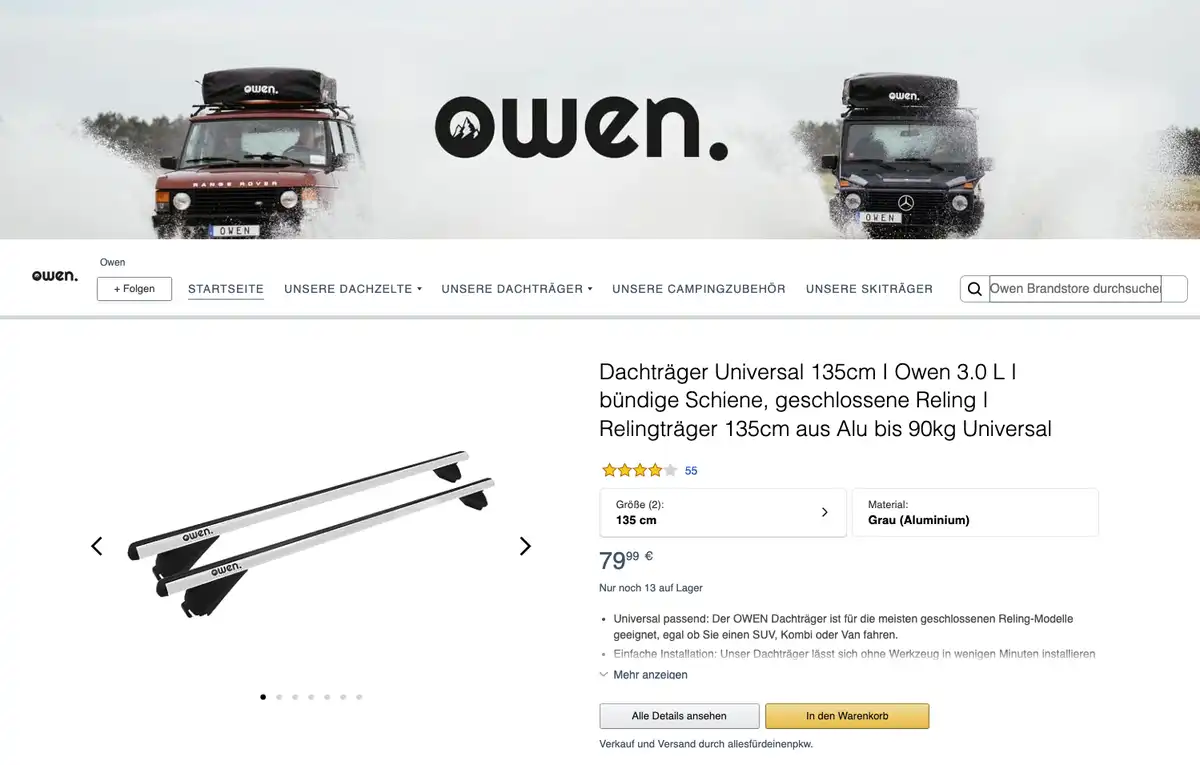Image resolution: width=1200 pixels, height=765 pixels.
Task: Show the previous product image arrow
Action: (97, 546)
